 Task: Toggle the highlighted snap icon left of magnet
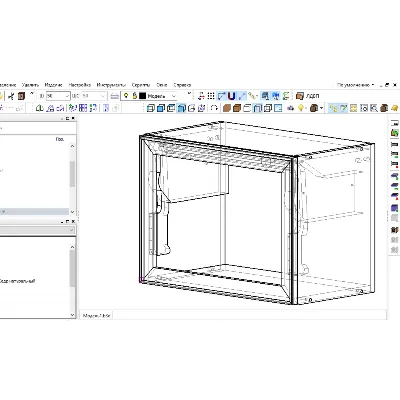click(222, 96)
